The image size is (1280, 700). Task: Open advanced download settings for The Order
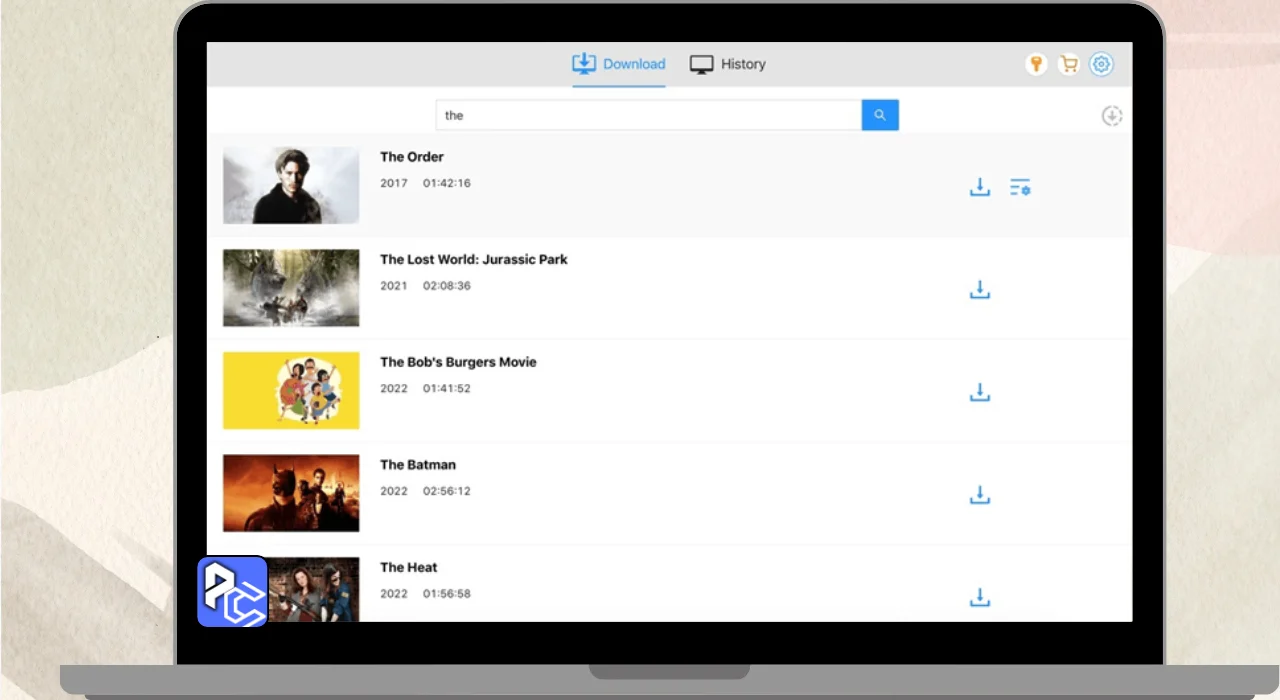pyautogui.click(x=1020, y=187)
